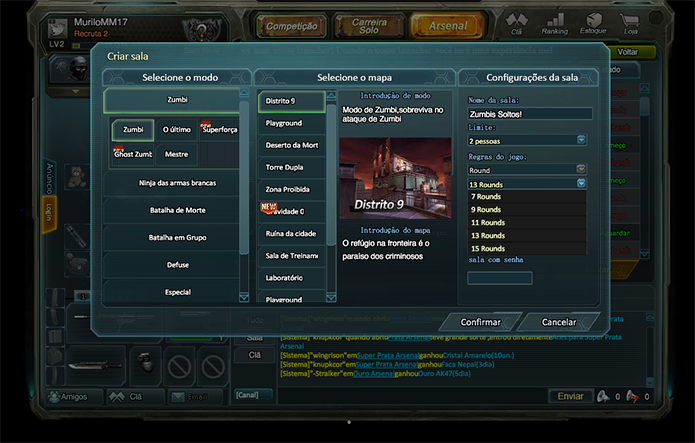Screen dimensions: 695x443
Task: Choose 9 Rounds from the list
Action: click(527, 209)
